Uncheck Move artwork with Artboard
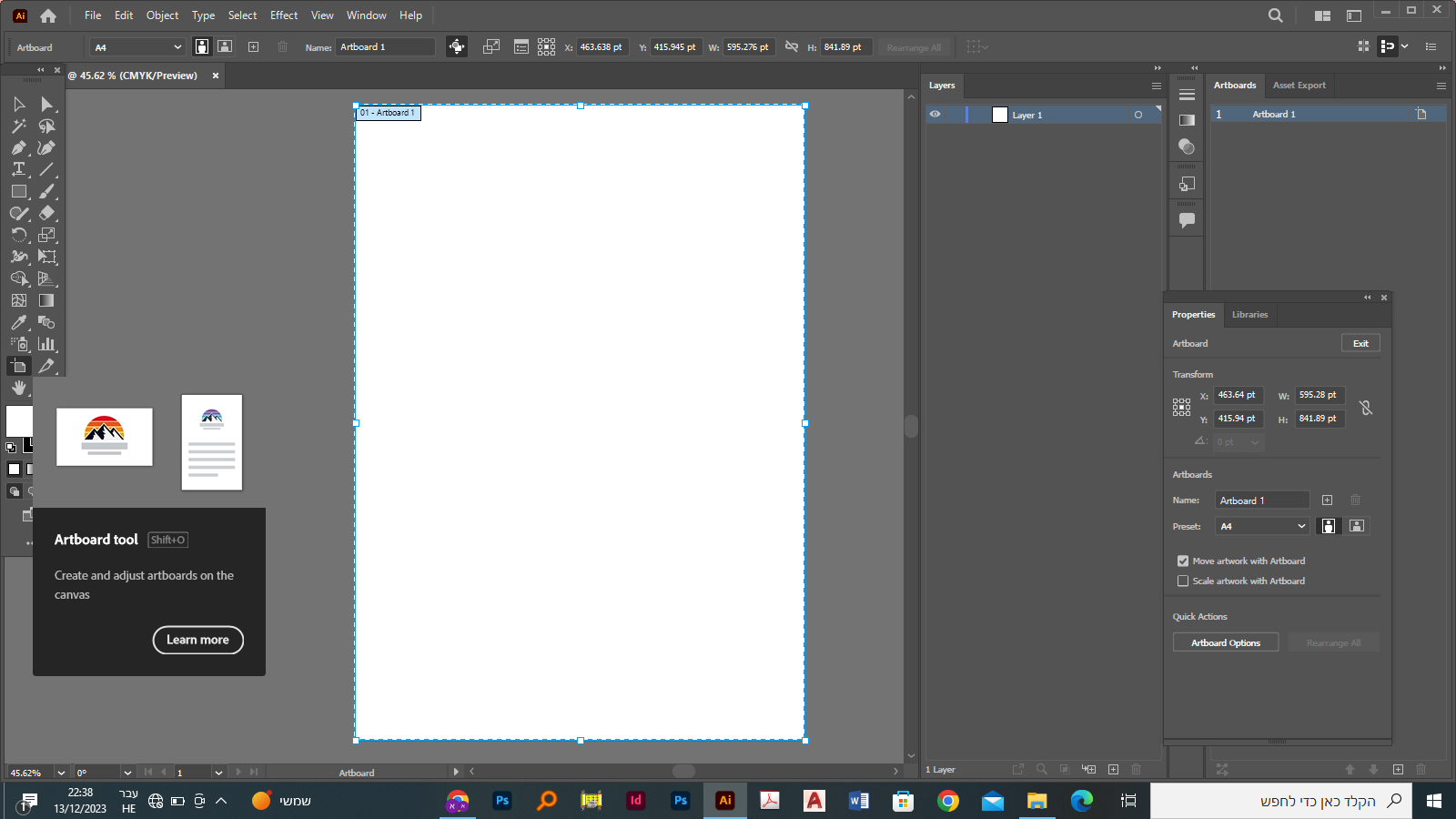The height and width of the screenshot is (819, 1456). 1183,561
